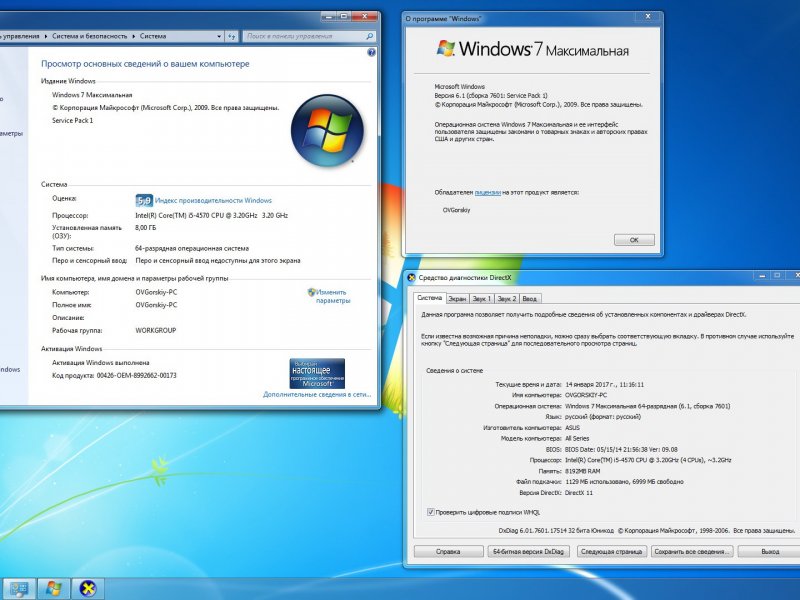Screen dimensions: 800x600
Task: Click Система и безопасность breadcrumb
Action: pyautogui.click(x=89, y=36)
